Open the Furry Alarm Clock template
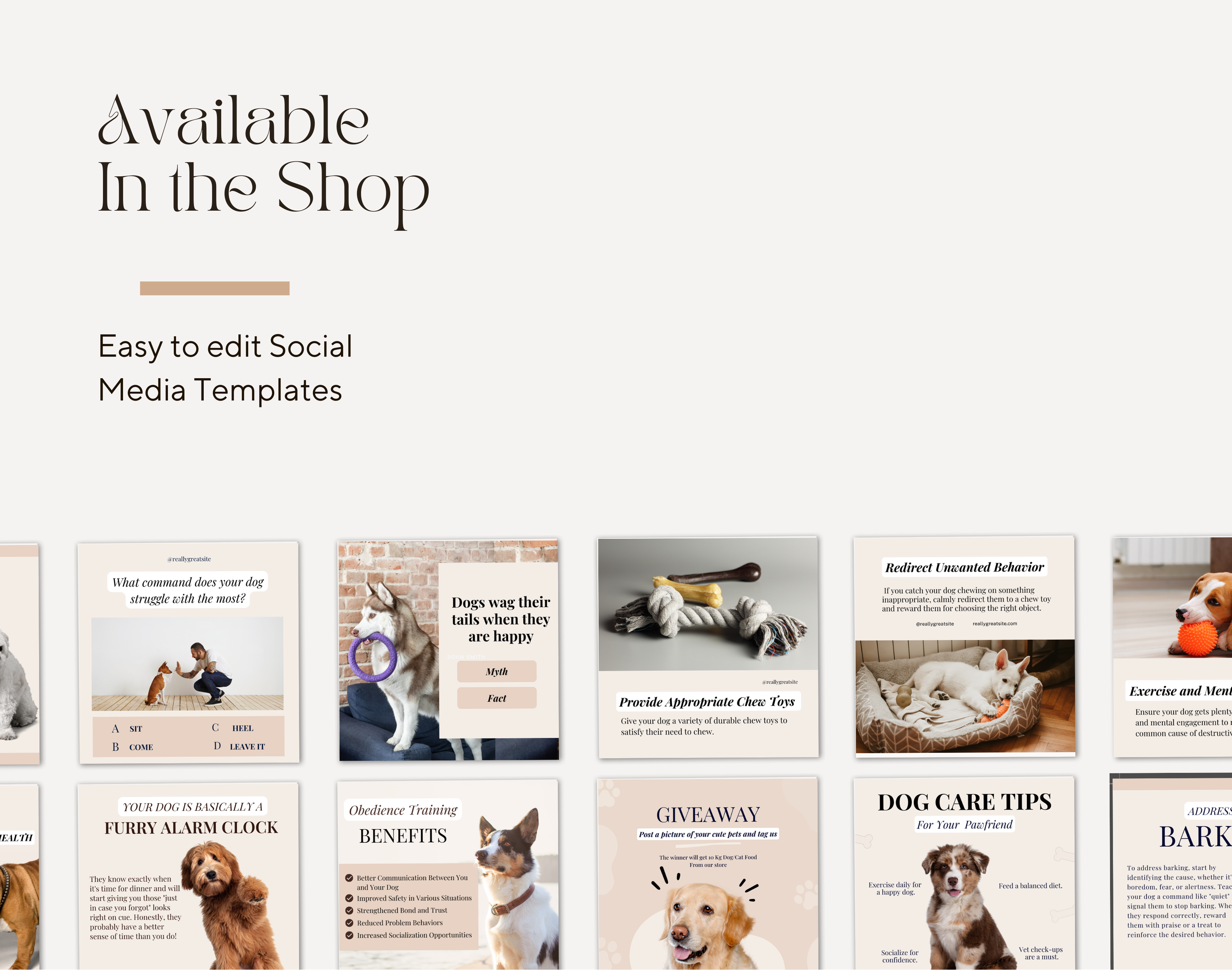Screen dimensions: 1232x970 [188, 876]
